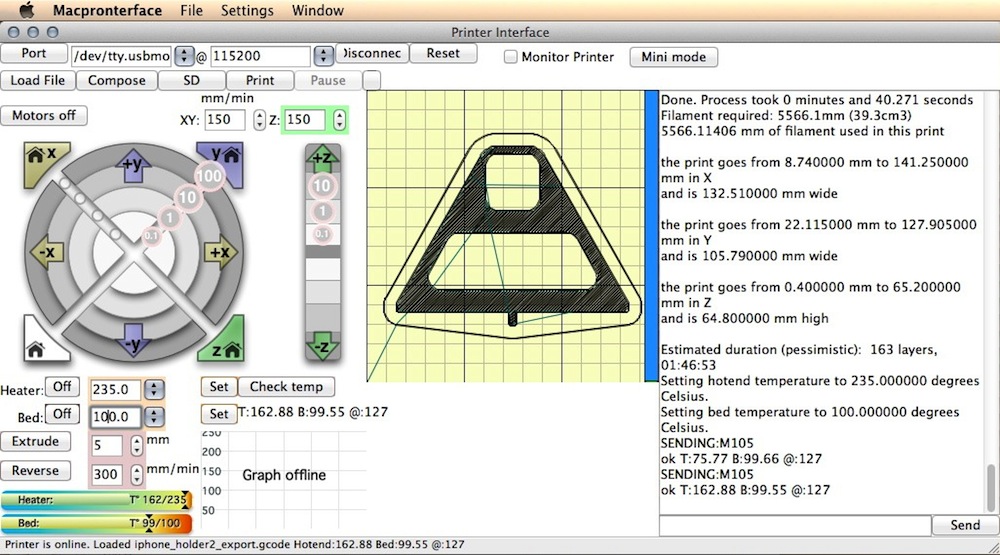
Task: Click the Load File button
Action: (x=38, y=80)
